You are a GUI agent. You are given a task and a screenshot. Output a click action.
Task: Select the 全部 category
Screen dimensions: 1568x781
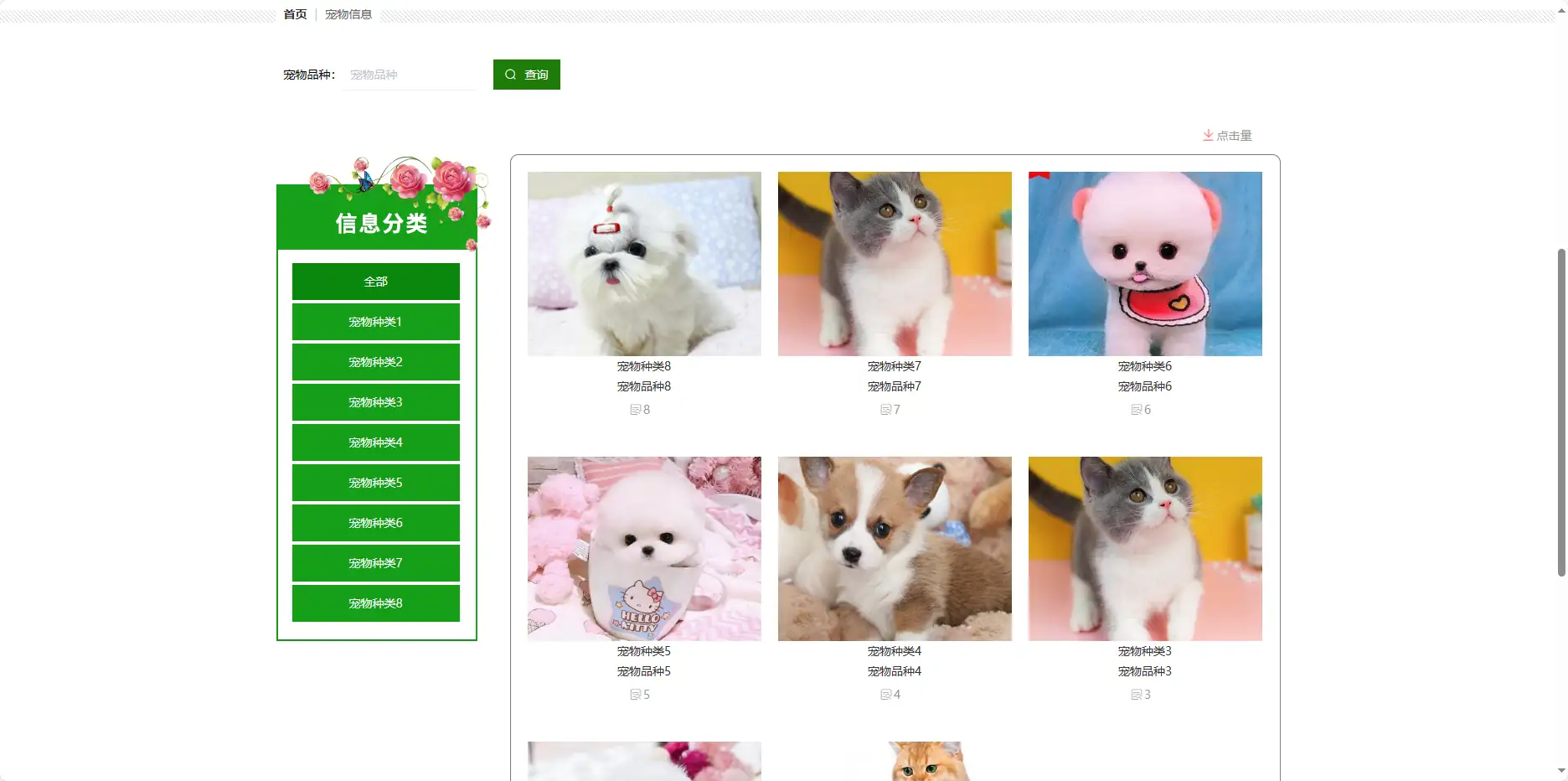376,282
